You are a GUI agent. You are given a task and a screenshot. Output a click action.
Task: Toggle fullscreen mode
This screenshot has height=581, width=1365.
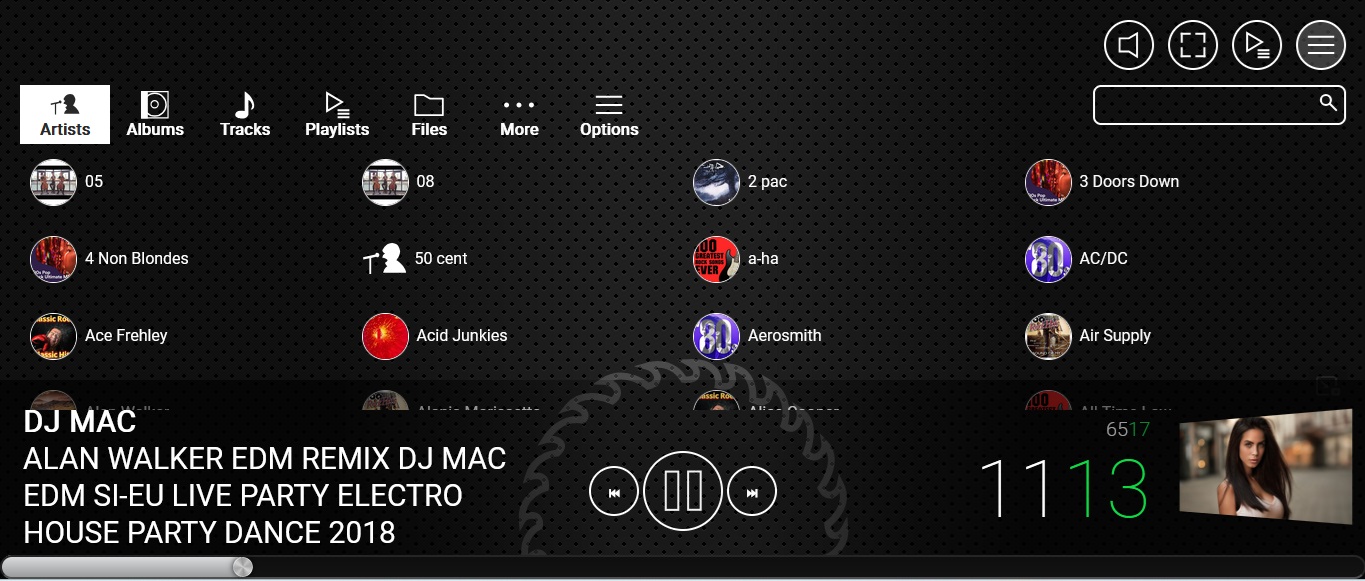click(1193, 45)
